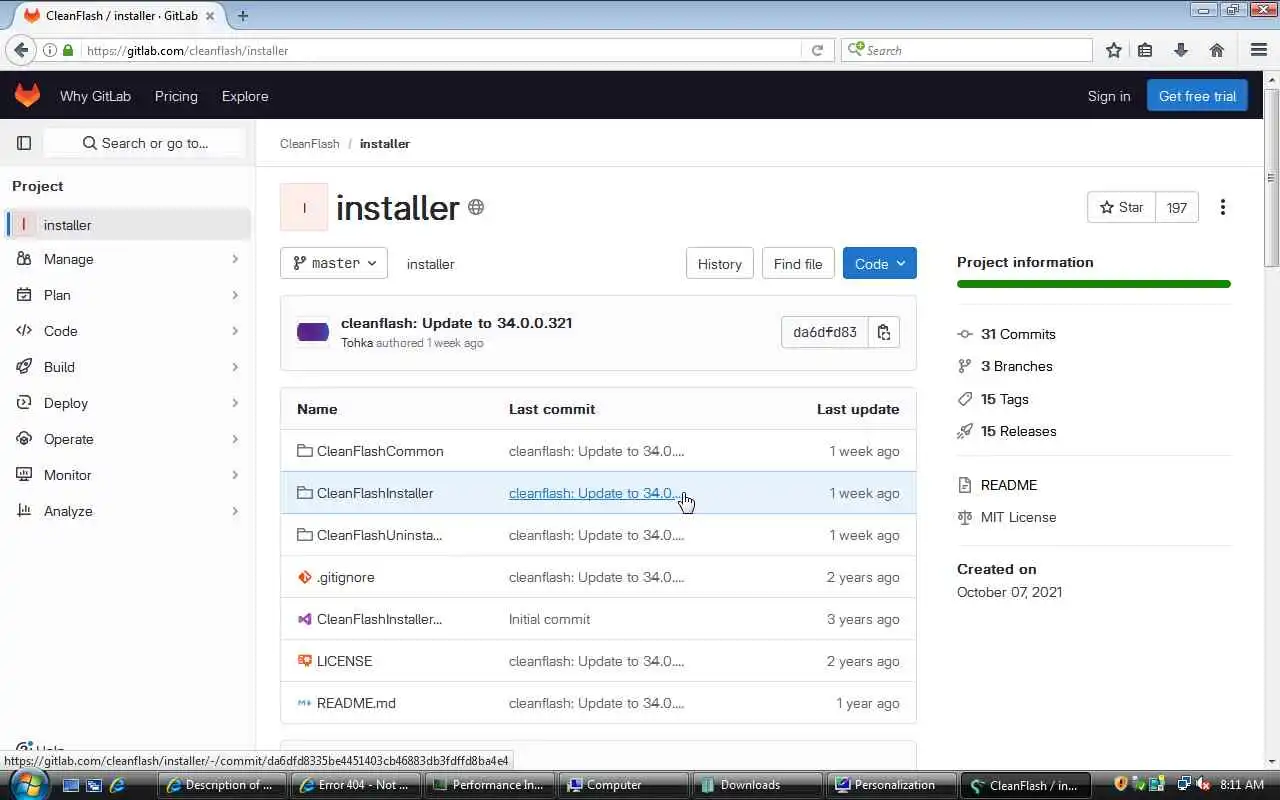Open the Firefox hamburger menu

coord(1259,50)
